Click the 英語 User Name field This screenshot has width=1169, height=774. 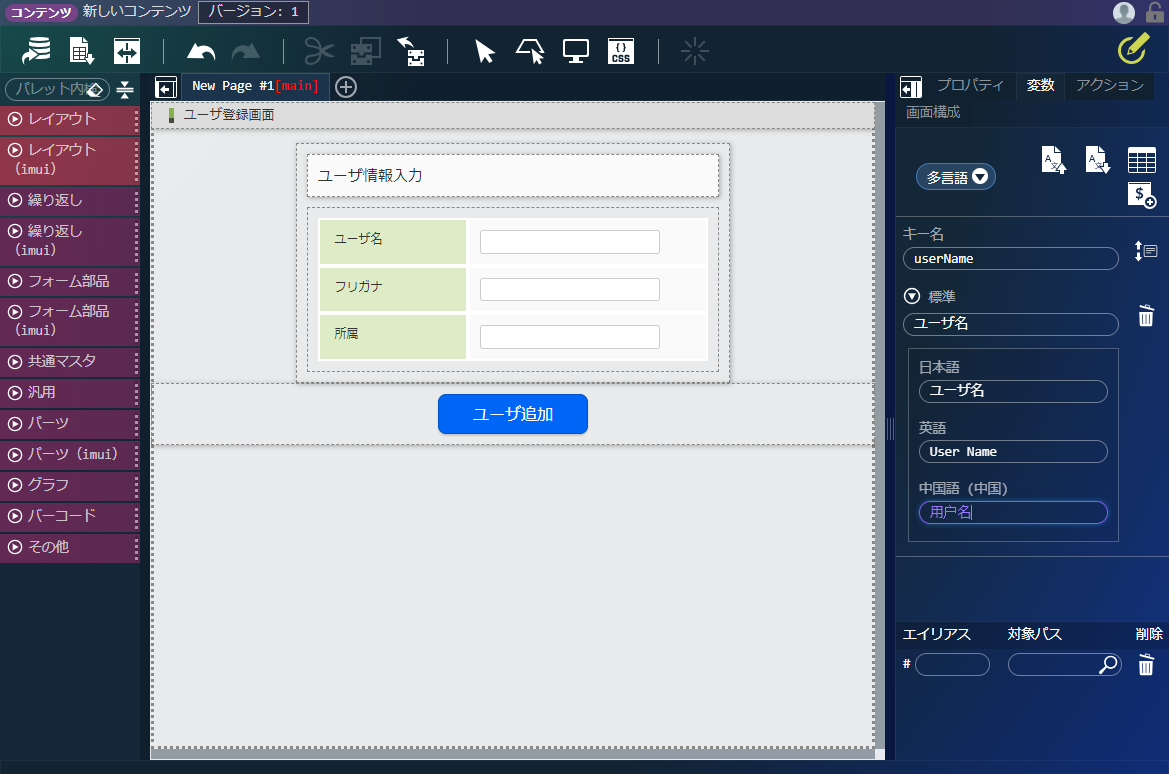[x=1013, y=452]
